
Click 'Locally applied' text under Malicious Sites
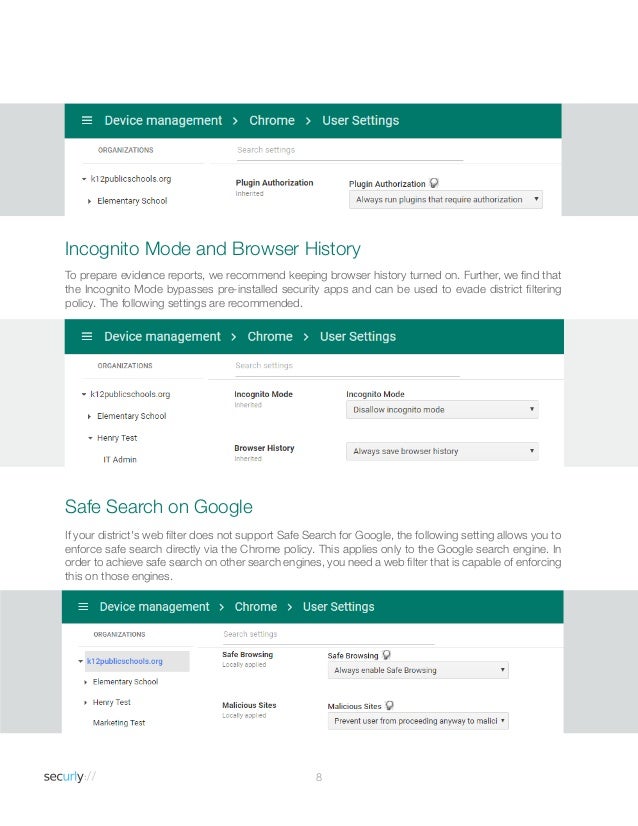point(244,715)
